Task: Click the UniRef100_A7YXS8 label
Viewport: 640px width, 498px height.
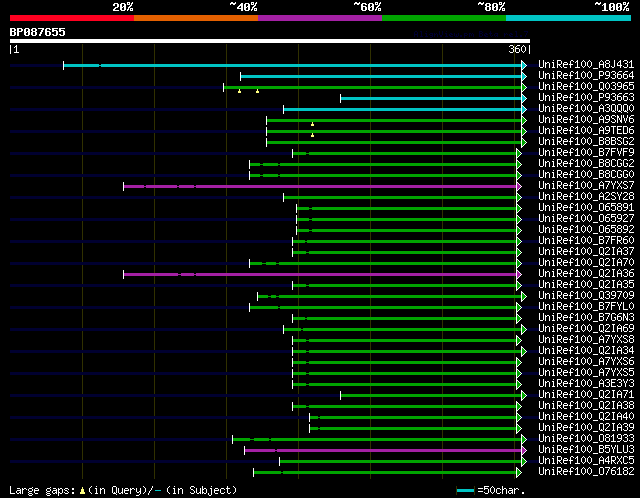Action: click(x=586, y=340)
